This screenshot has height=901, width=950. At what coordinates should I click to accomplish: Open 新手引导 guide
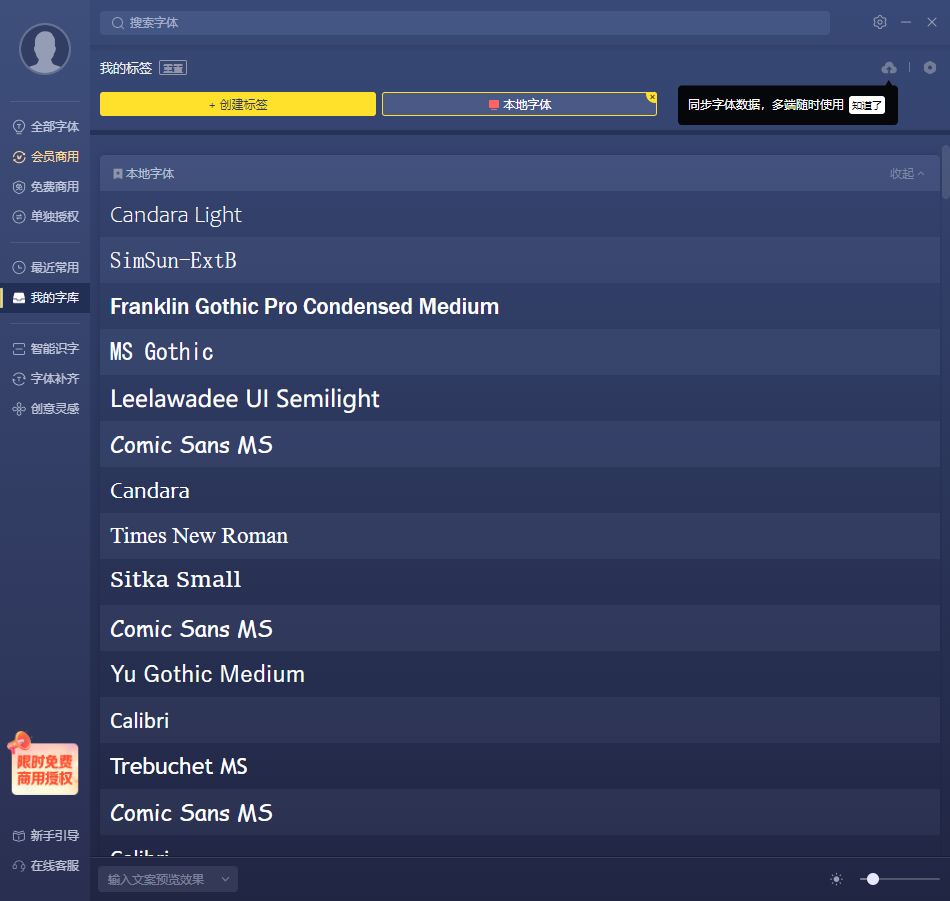coord(45,836)
